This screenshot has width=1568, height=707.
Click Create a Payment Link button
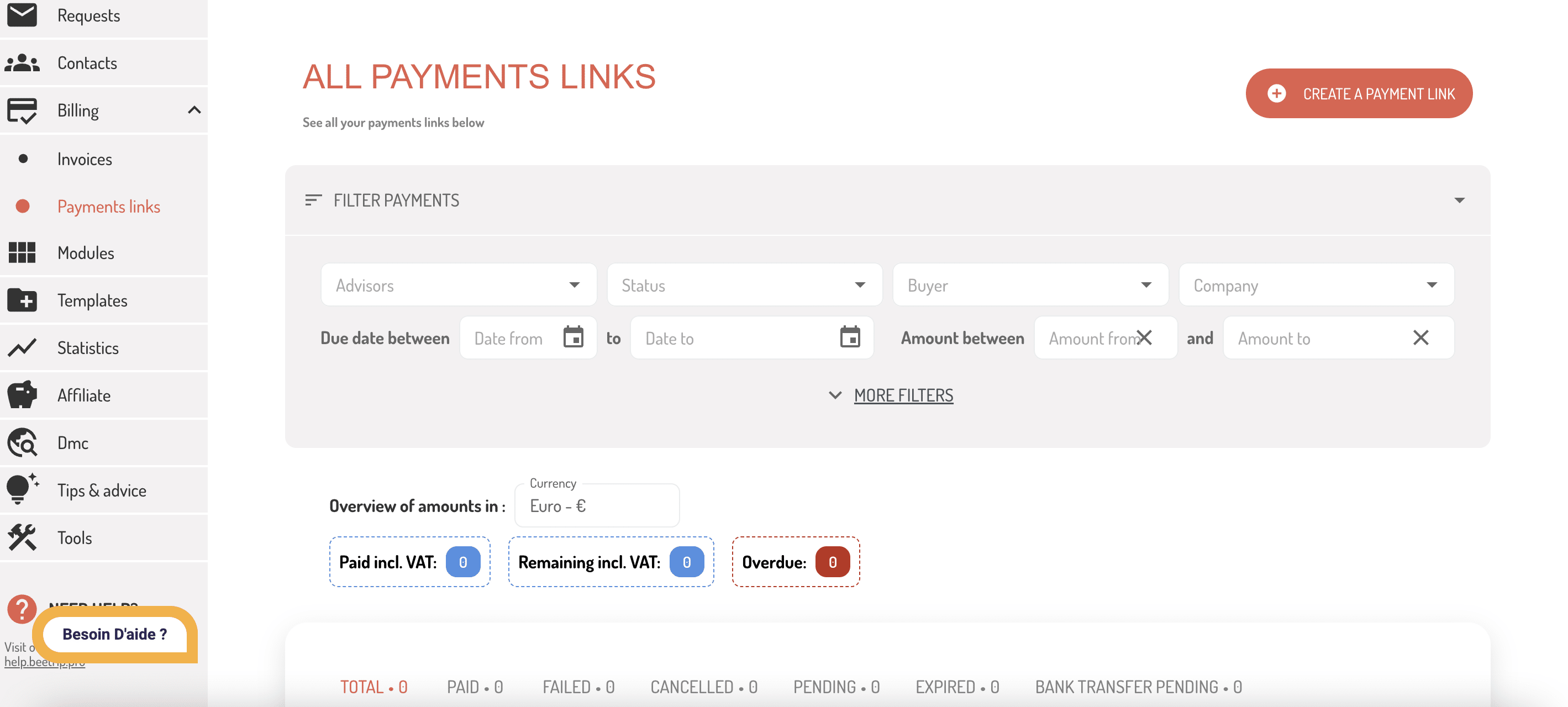pyautogui.click(x=1359, y=93)
